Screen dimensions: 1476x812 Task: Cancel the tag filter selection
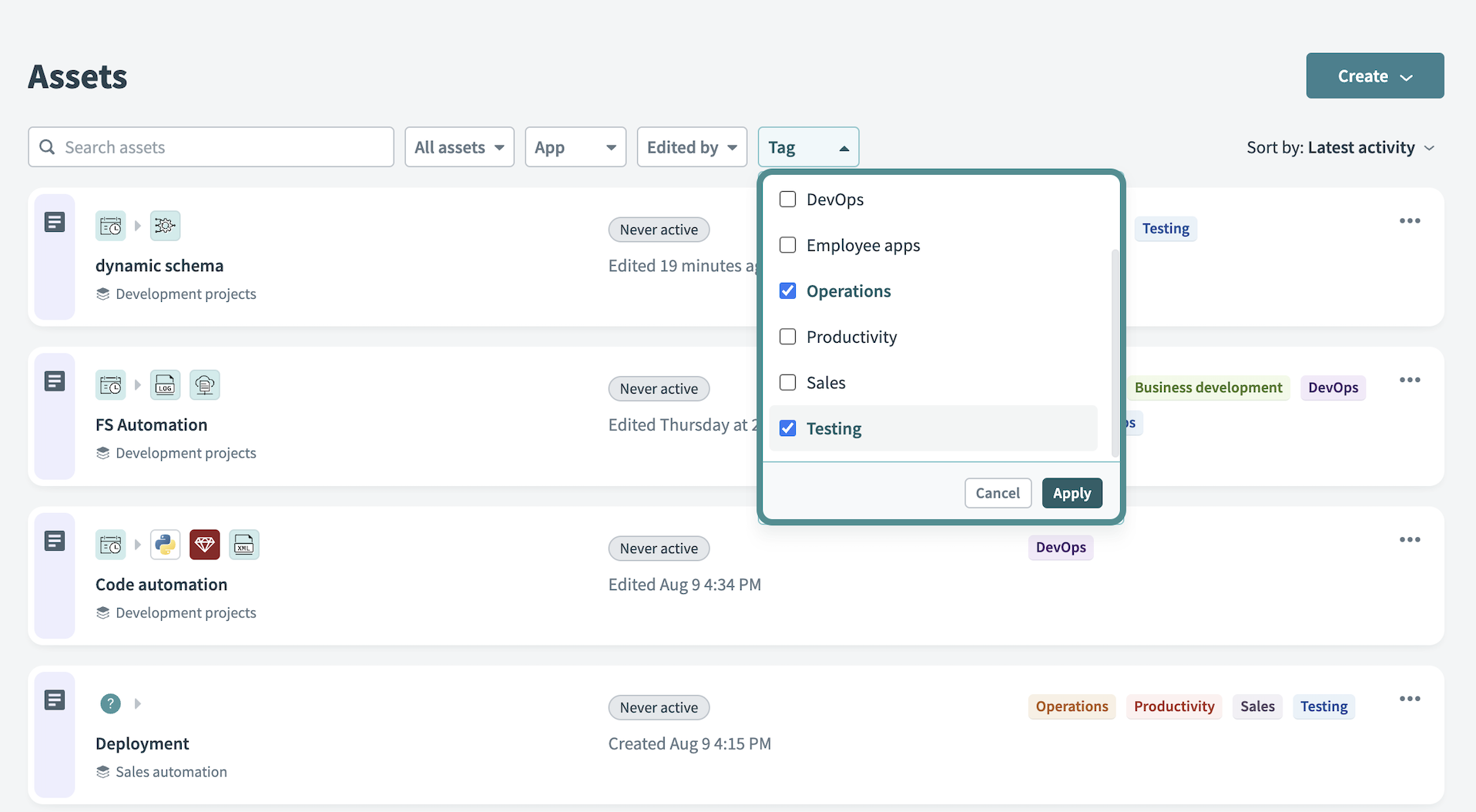pos(997,493)
